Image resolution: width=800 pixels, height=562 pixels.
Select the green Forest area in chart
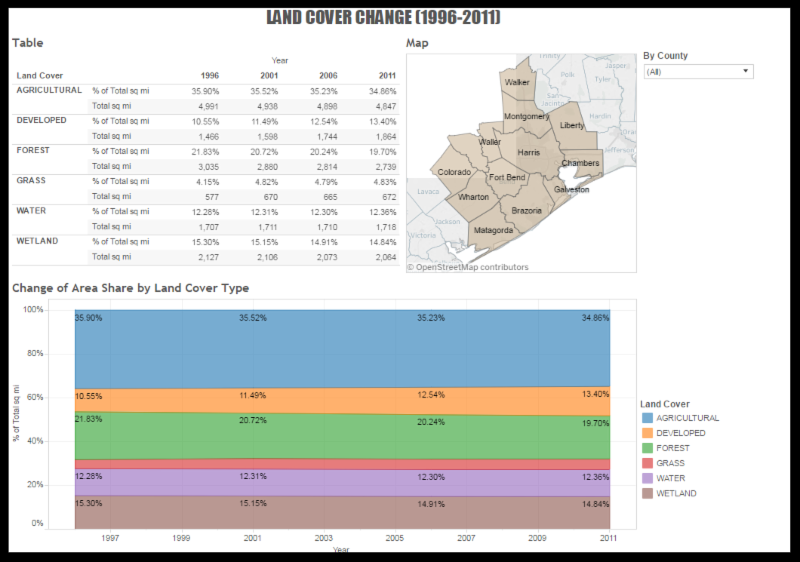click(342, 436)
